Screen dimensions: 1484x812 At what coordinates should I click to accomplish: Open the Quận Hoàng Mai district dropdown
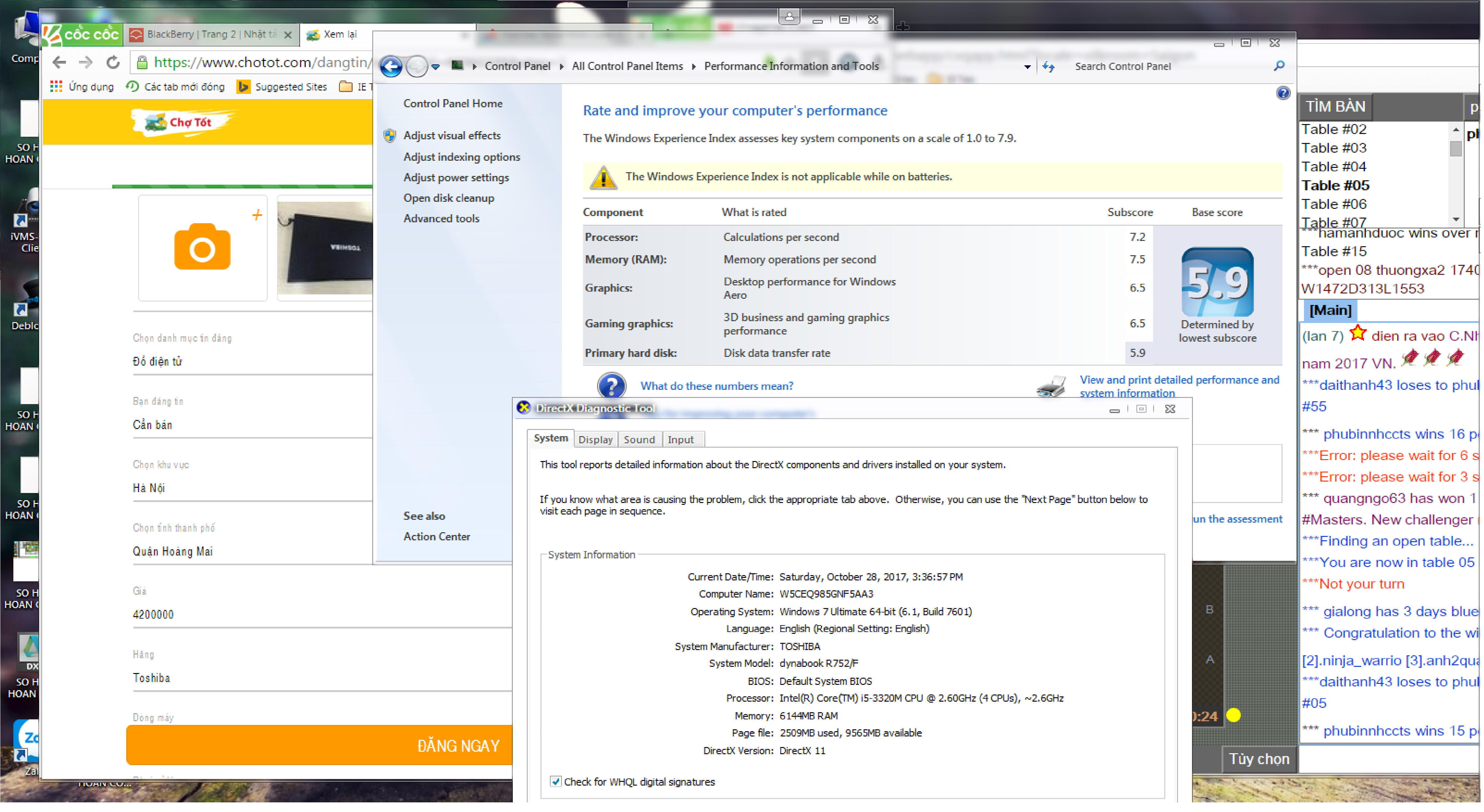coord(252,552)
